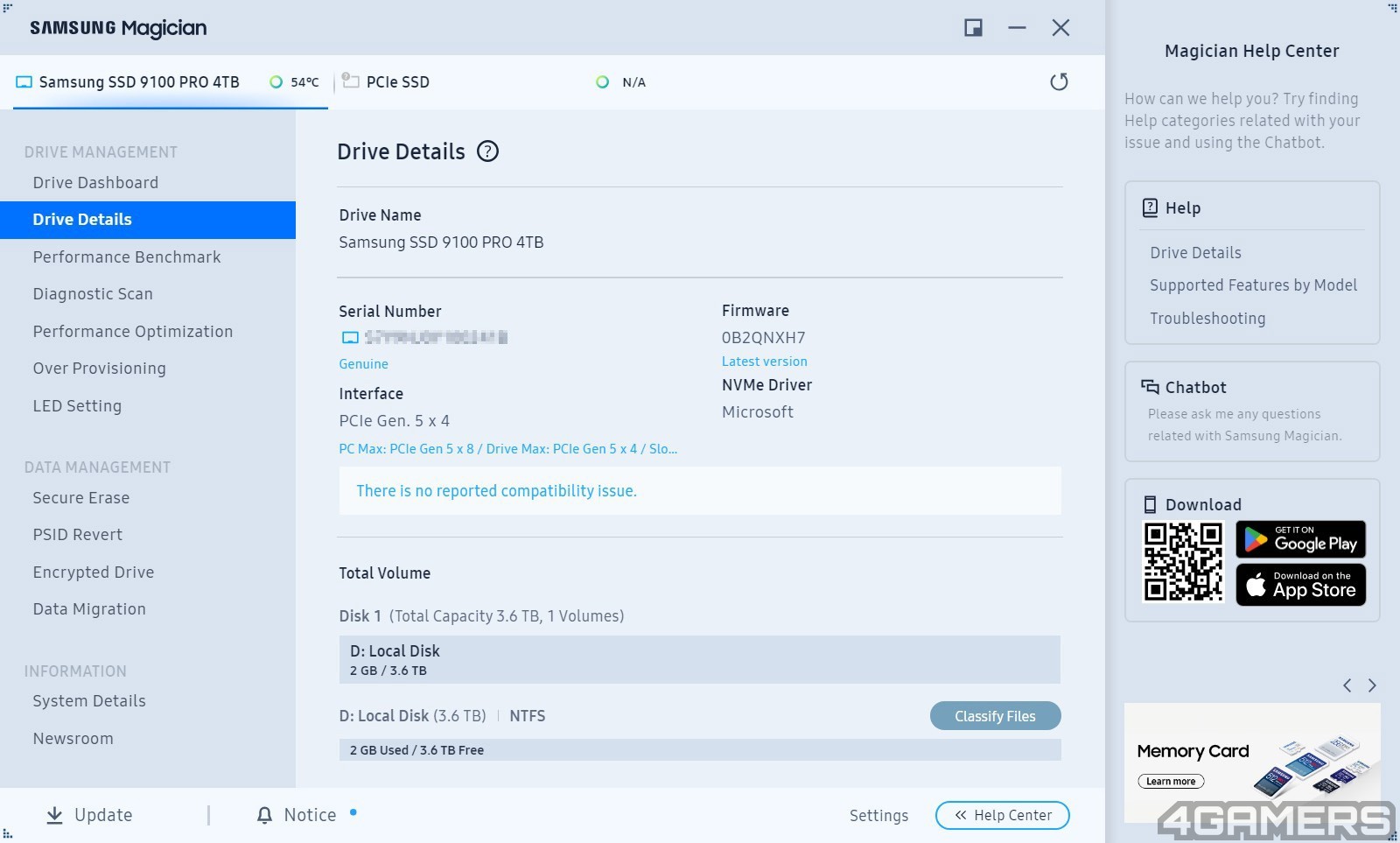
Task: Click the App Store badge
Action: (1301, 585)
